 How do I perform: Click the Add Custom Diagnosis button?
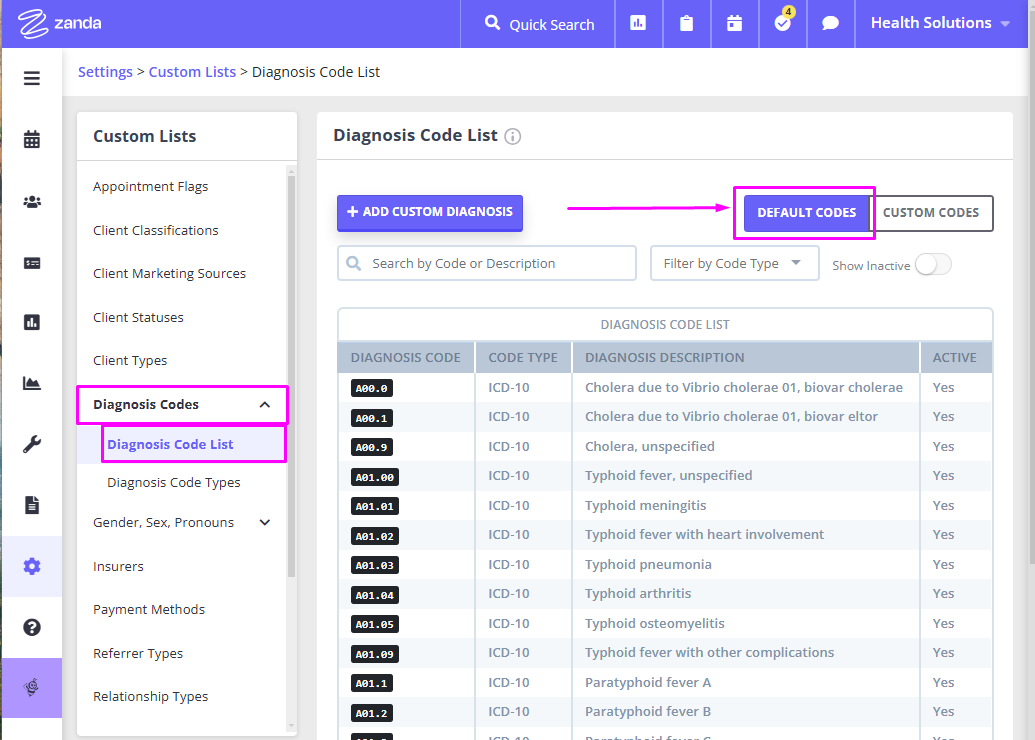pyautogui.click(x=429, y=212)
